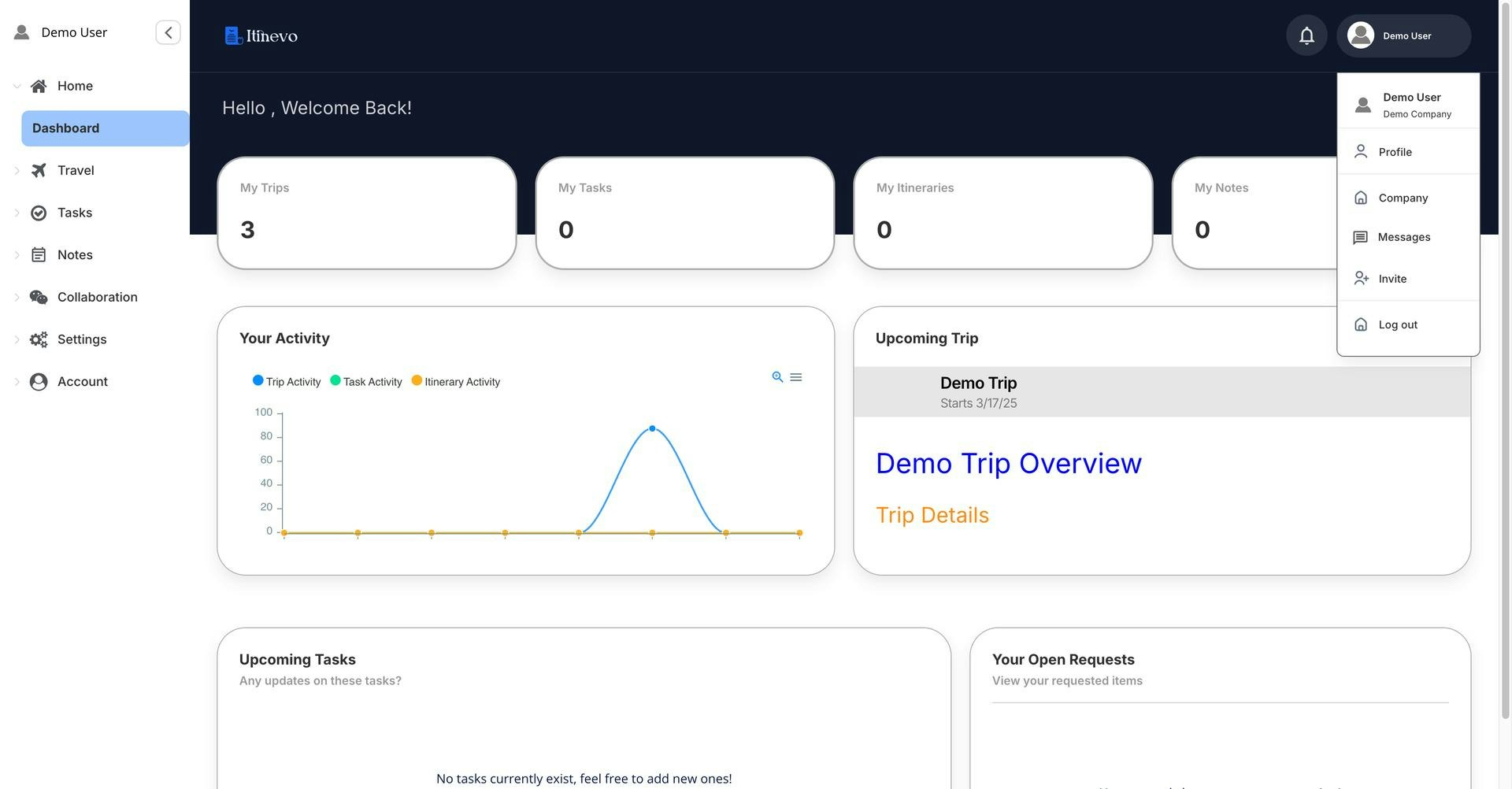Select Invite from user menu

click(x=1408, y=278)
